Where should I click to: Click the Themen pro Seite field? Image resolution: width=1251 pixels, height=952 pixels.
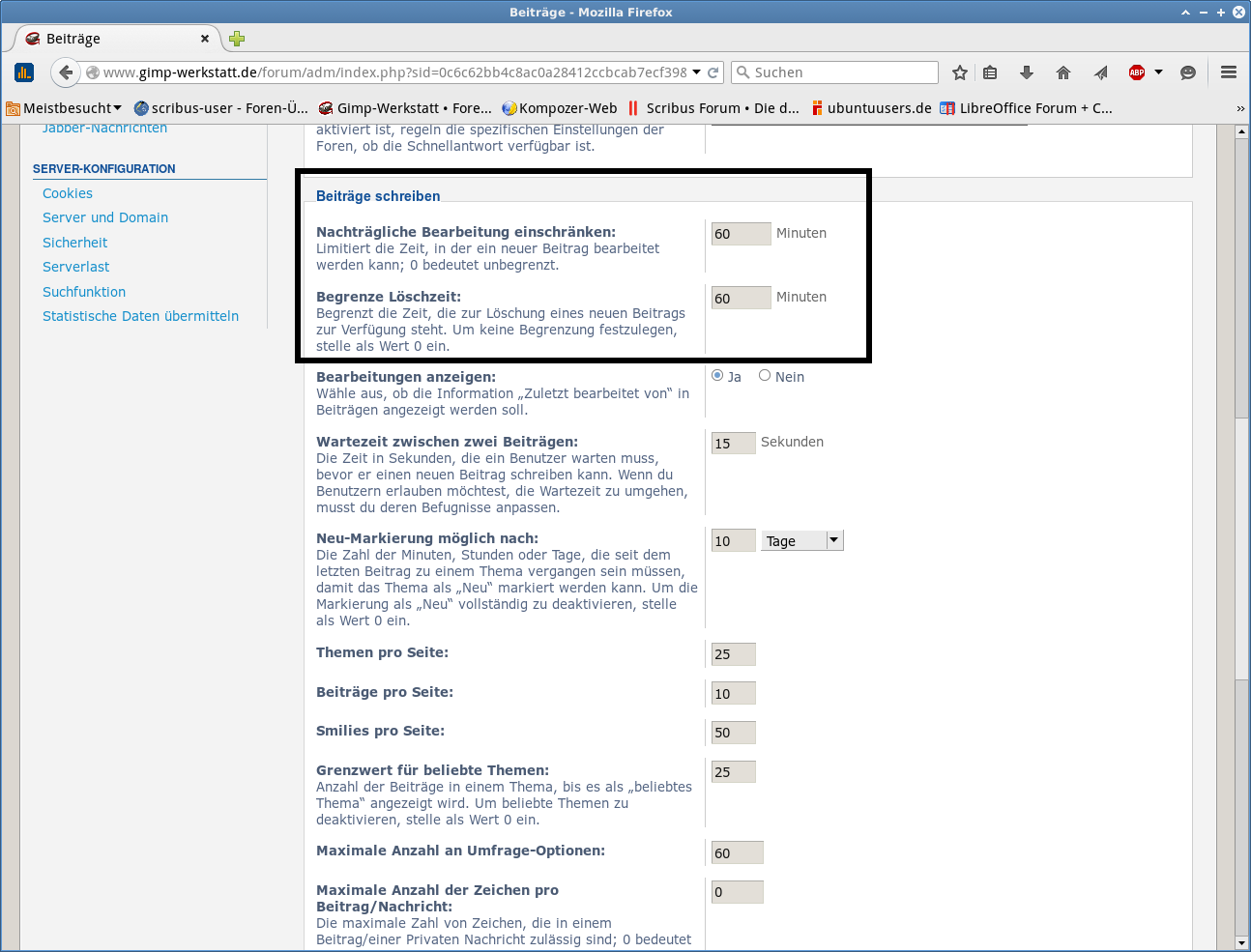(x=734, y=654)
